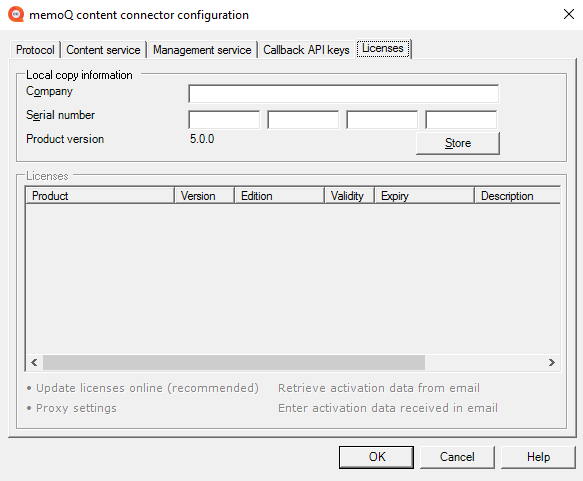This screenshot has height=481, width=583.
Task: Open the Content service tab
Action: point(103,50)
